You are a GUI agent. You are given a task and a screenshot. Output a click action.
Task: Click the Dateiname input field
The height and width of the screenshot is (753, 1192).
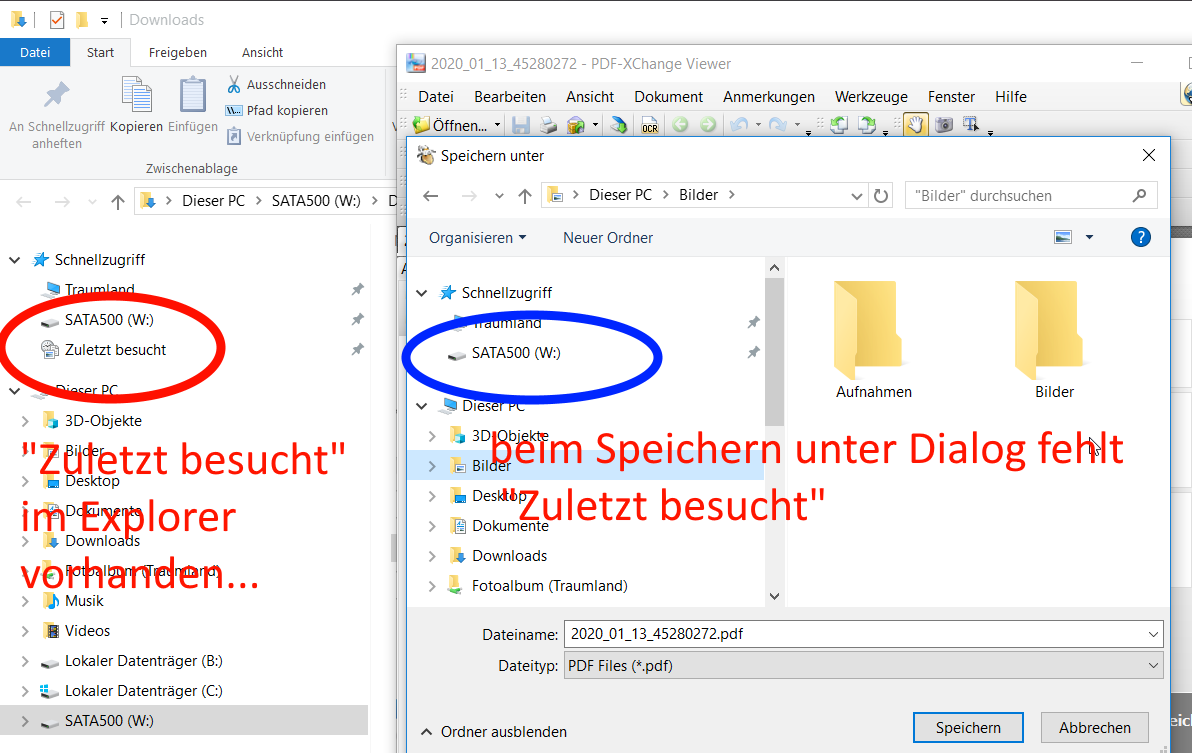click(863, 634)
